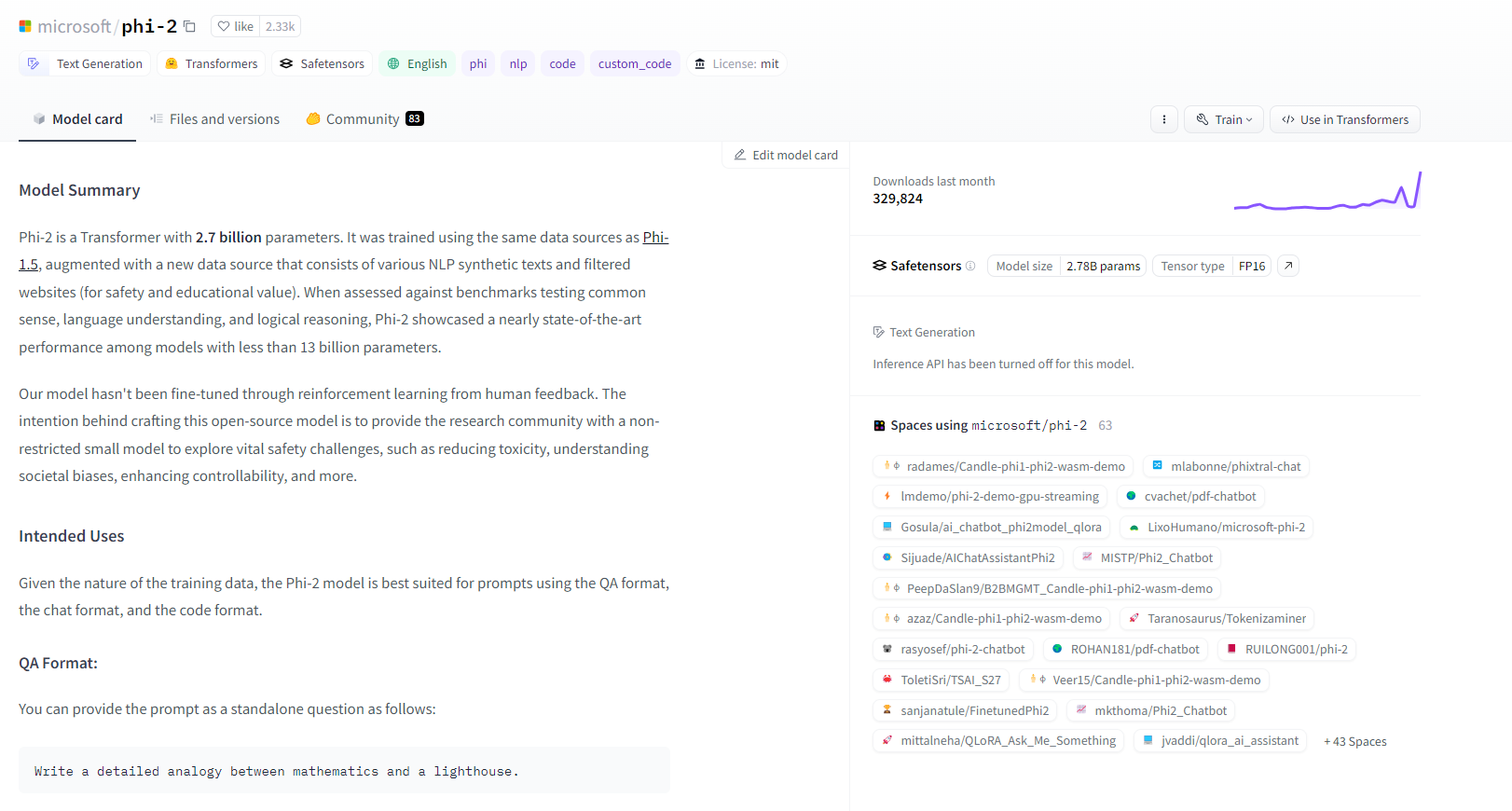Click the lighthouse prompt code block

pyautogui.click(x=344, y=770)
